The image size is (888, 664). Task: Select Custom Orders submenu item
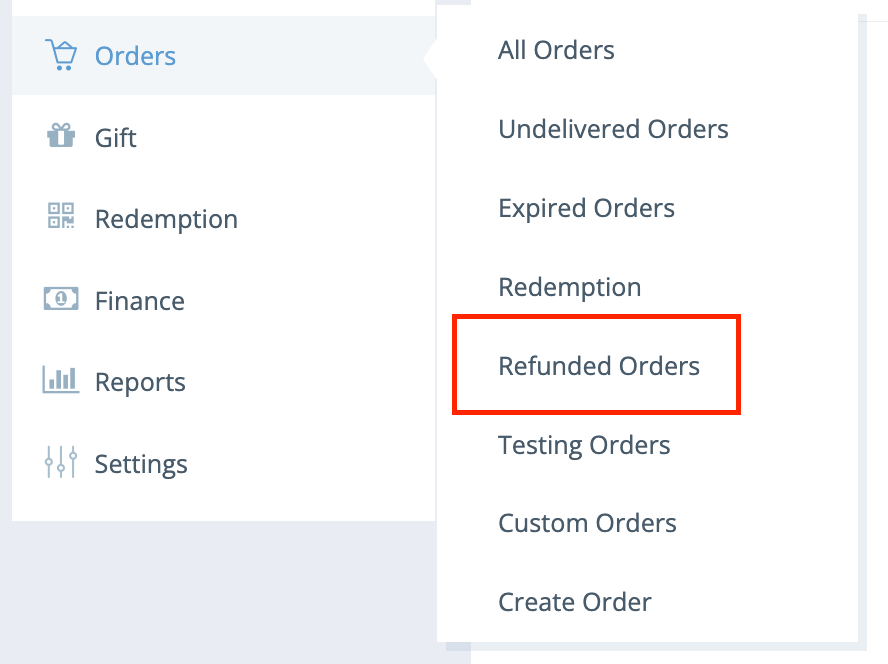click(587, 523)
